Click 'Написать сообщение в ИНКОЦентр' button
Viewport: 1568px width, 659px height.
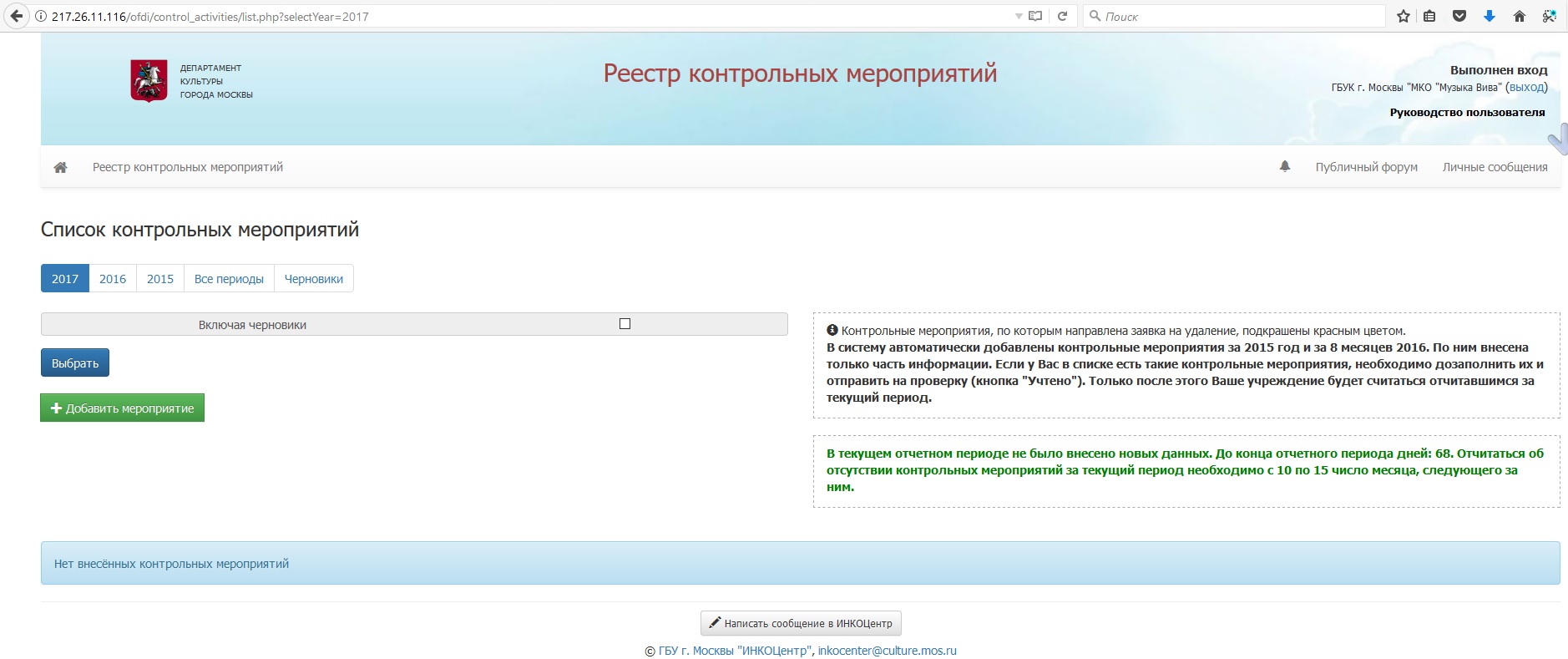point(801,623)
